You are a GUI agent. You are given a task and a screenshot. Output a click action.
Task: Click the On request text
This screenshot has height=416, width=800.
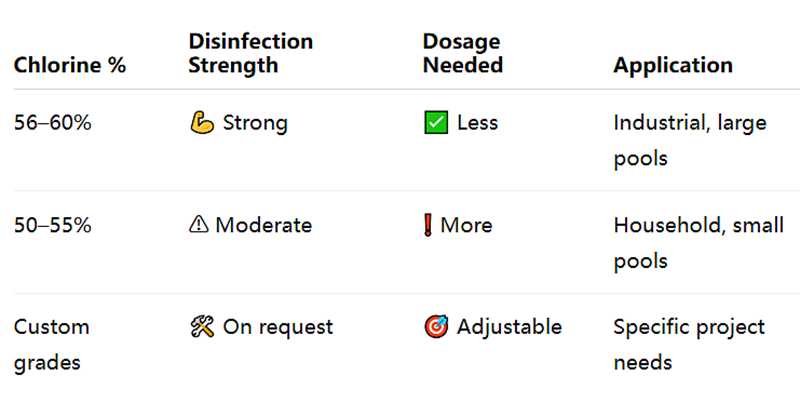278,327
